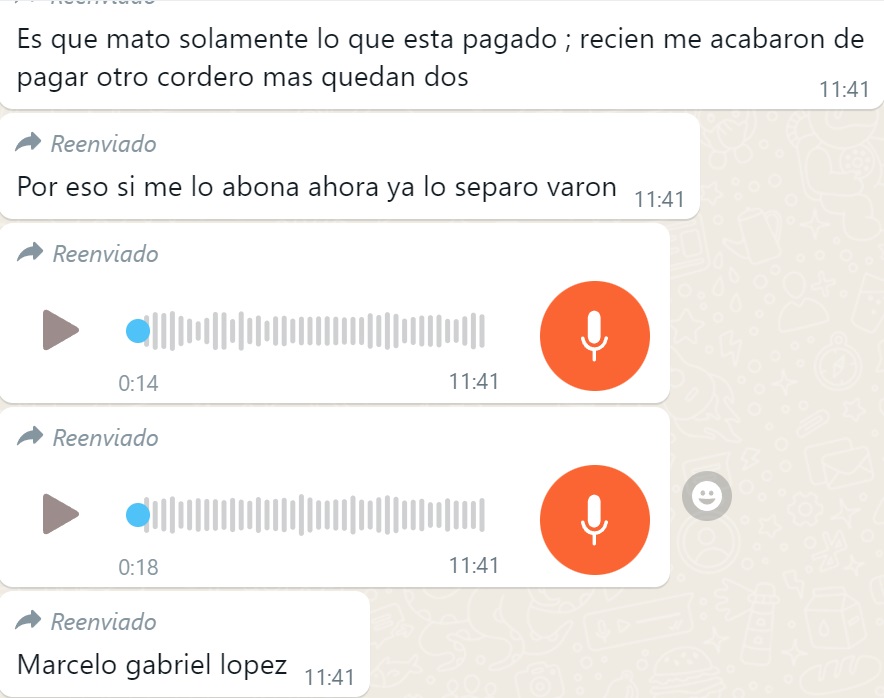Open the emoji reaction button beside the 0:18 audio
Image resolution: width=884 pixels, height=698 pixels.
(707, 496)
